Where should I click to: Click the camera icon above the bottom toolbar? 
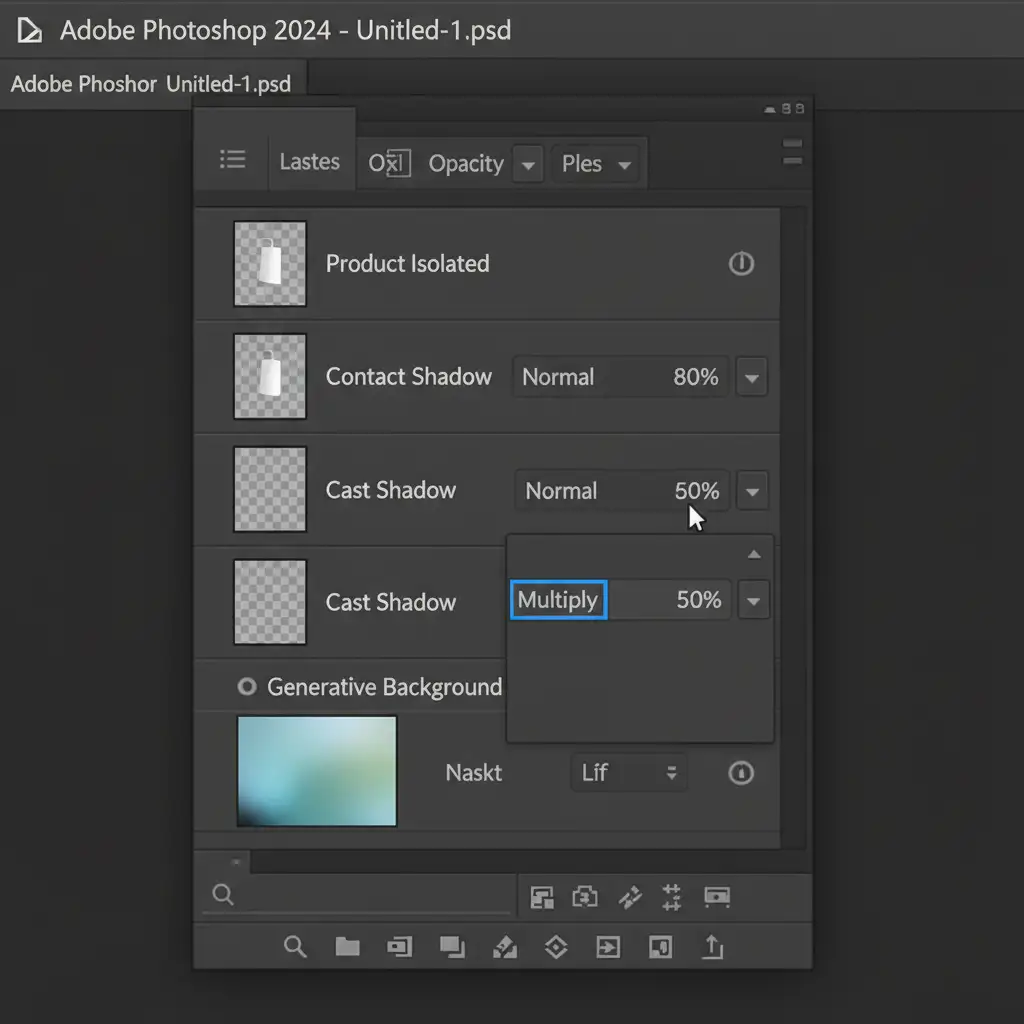point(584,898)
